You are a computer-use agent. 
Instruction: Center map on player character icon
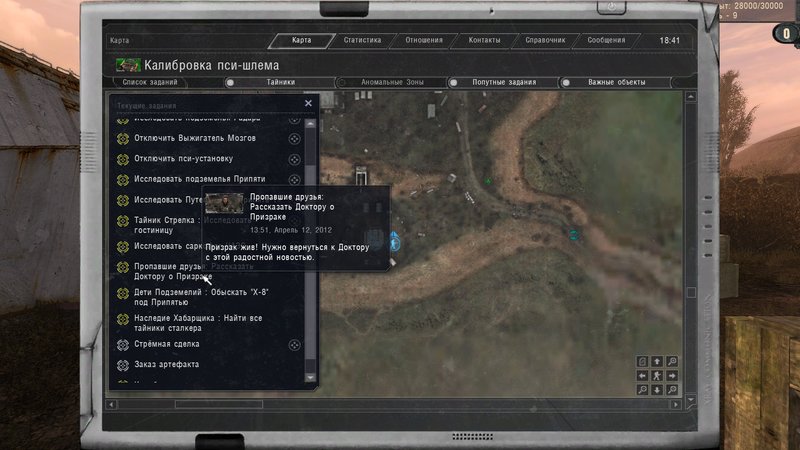click(x=657, y=375)
